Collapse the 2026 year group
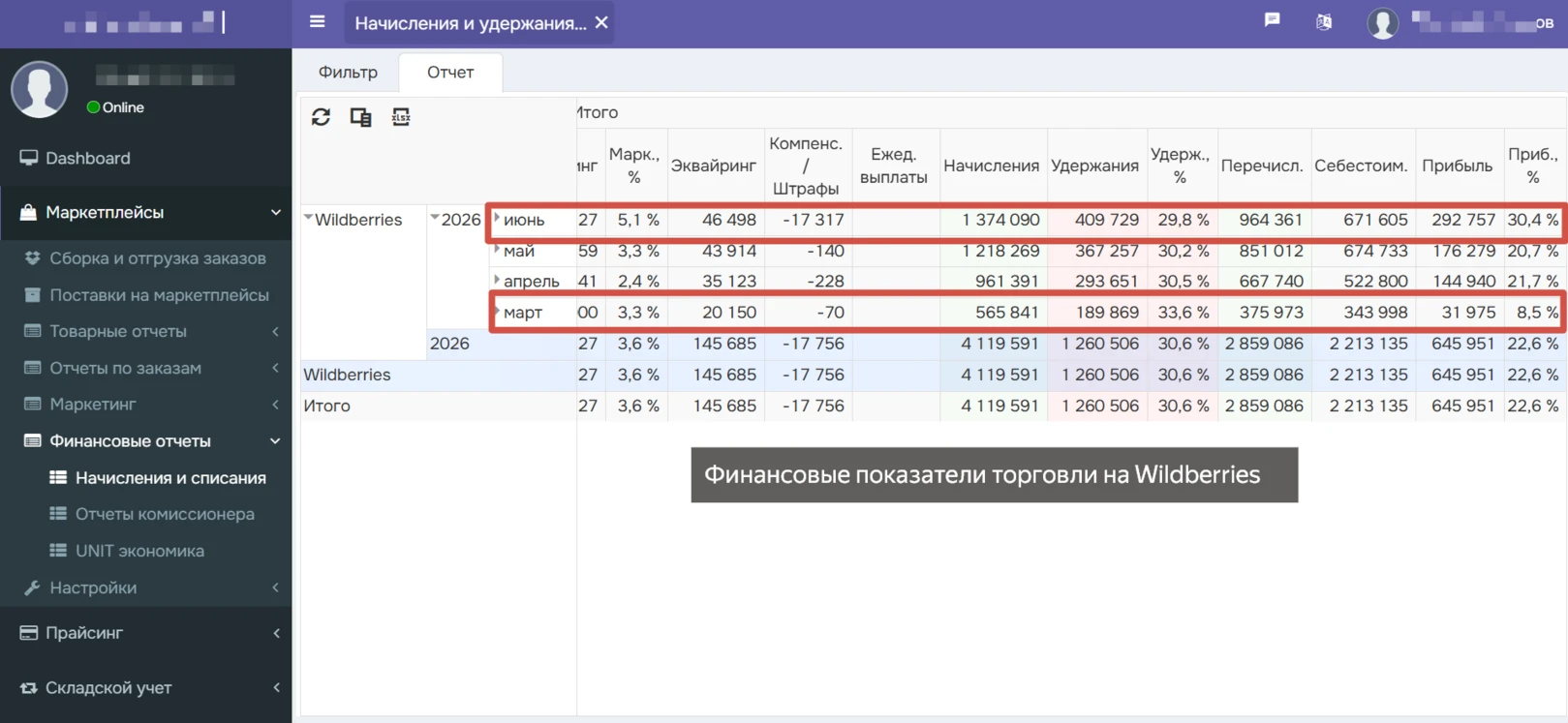The image size is (1568, 723). point(435,218)
